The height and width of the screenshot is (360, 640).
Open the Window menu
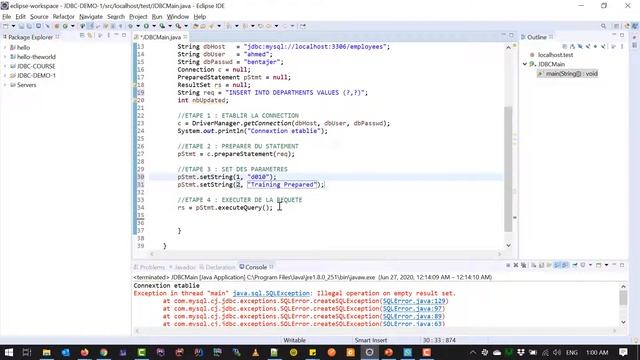point(178,17)
